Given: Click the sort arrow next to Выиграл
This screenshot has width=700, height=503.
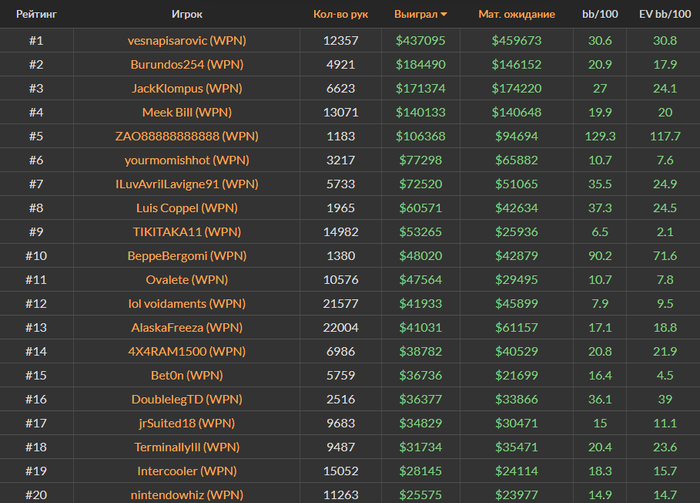Looking at the screenshot, I should point(444,15).
